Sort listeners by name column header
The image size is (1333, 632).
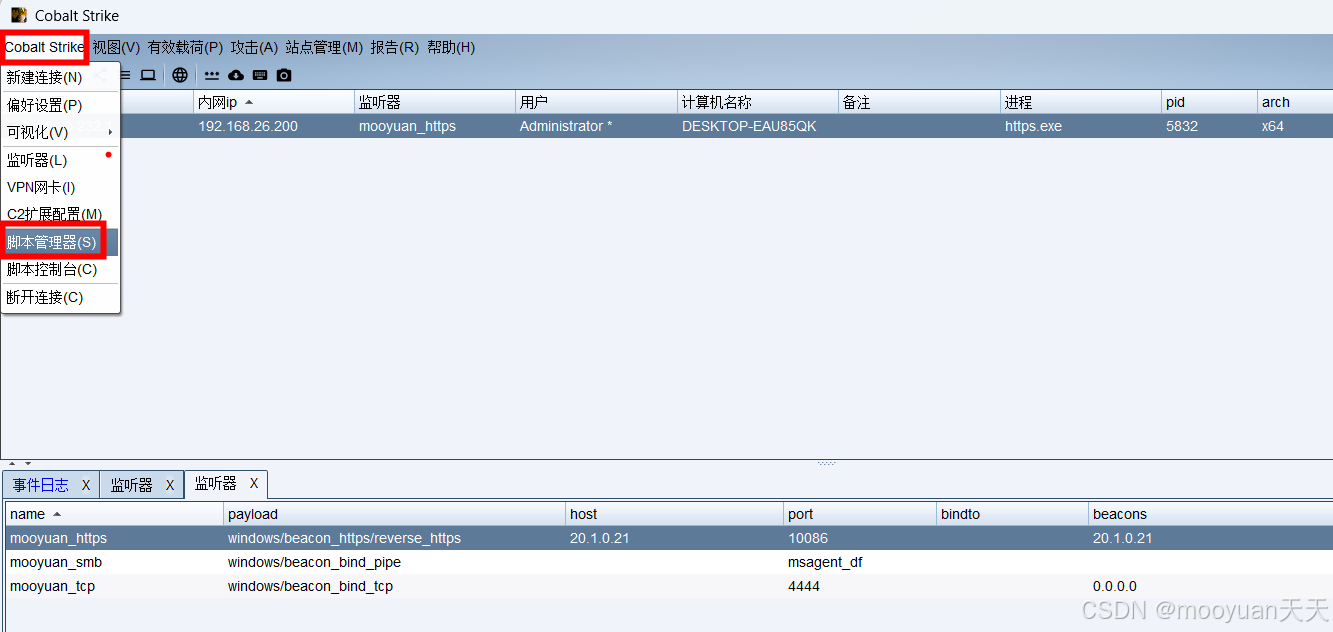pos(114,514)
